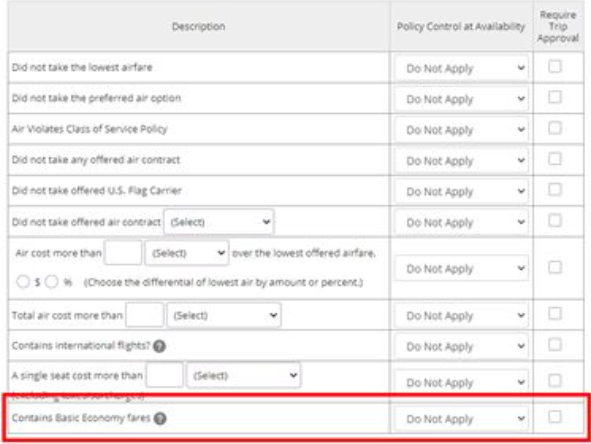The width and height of the screenshot is (591, 444).
Task: Select the percent radio button
Action: point(51,282)
